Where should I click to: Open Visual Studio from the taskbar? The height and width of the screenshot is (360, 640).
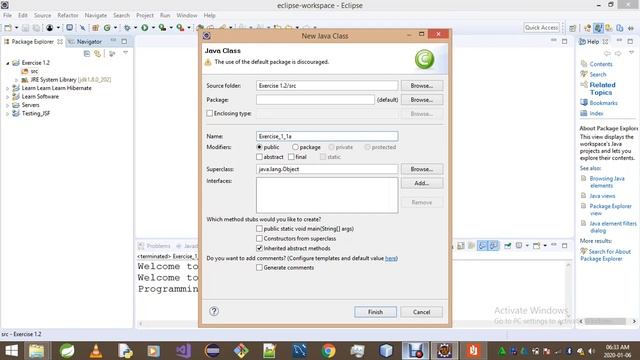183,351
